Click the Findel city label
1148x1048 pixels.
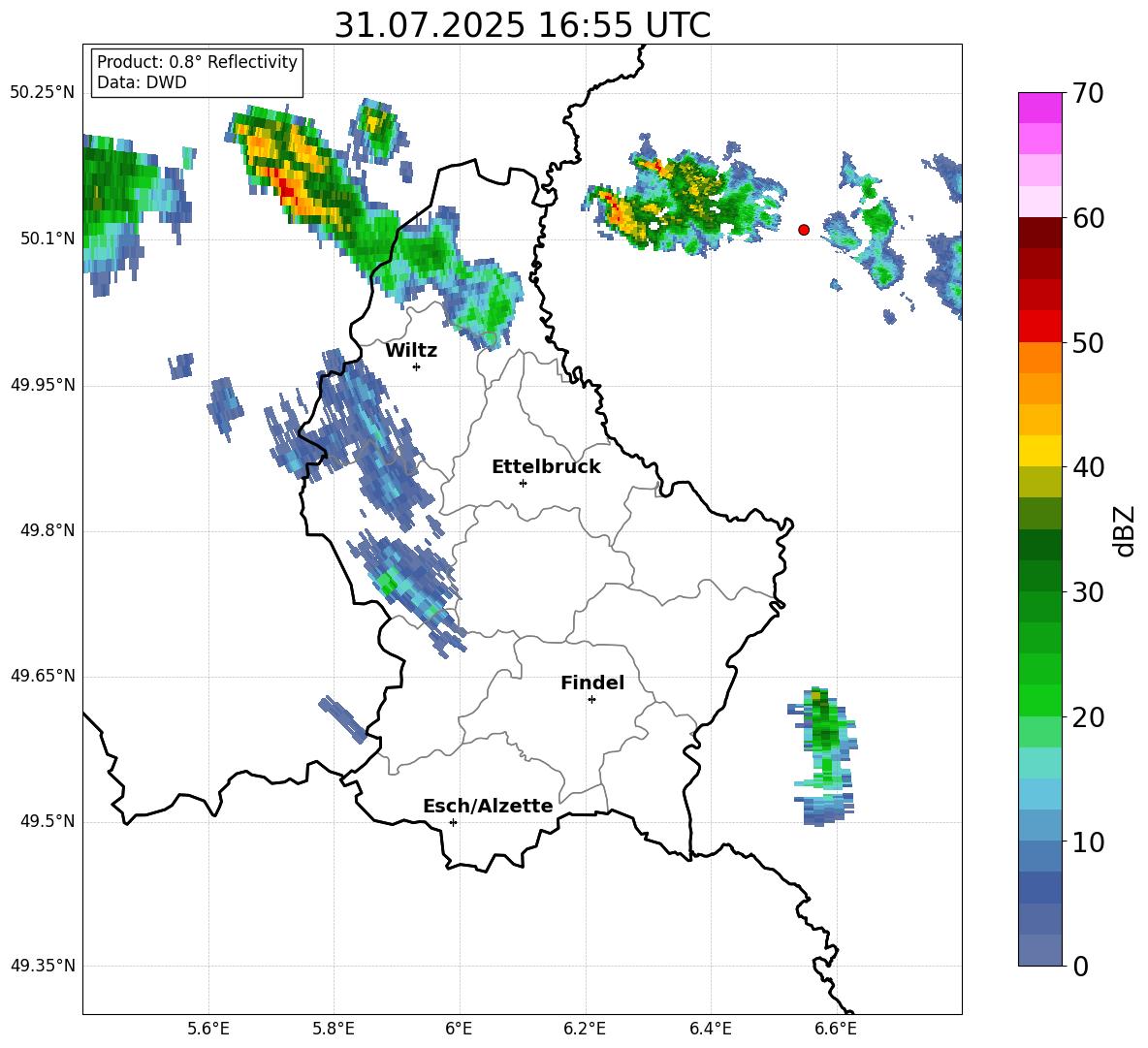pos(592,683)
